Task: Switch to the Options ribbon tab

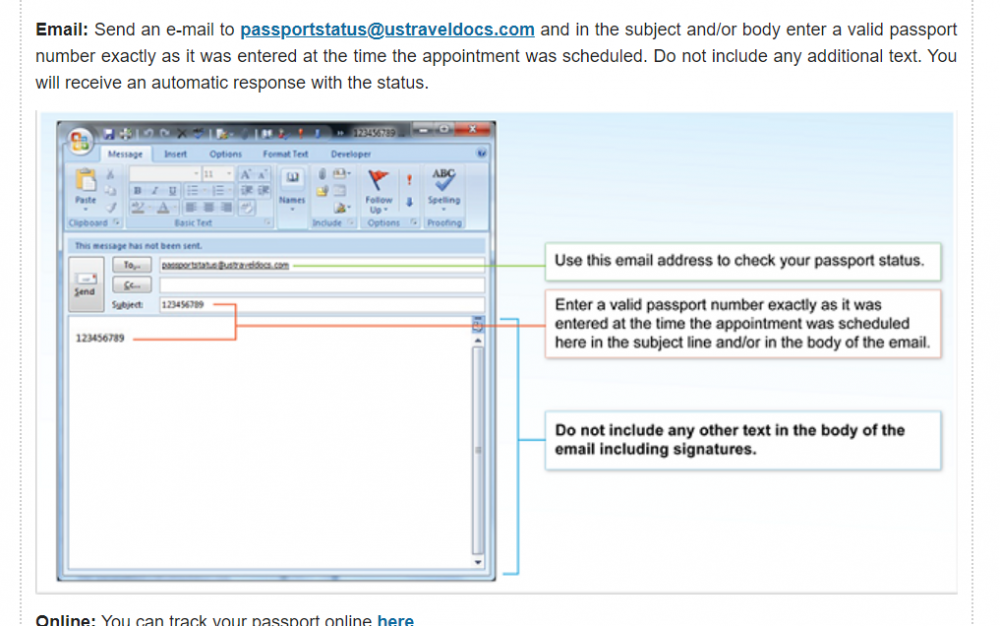Action: (x=226, y=154)
